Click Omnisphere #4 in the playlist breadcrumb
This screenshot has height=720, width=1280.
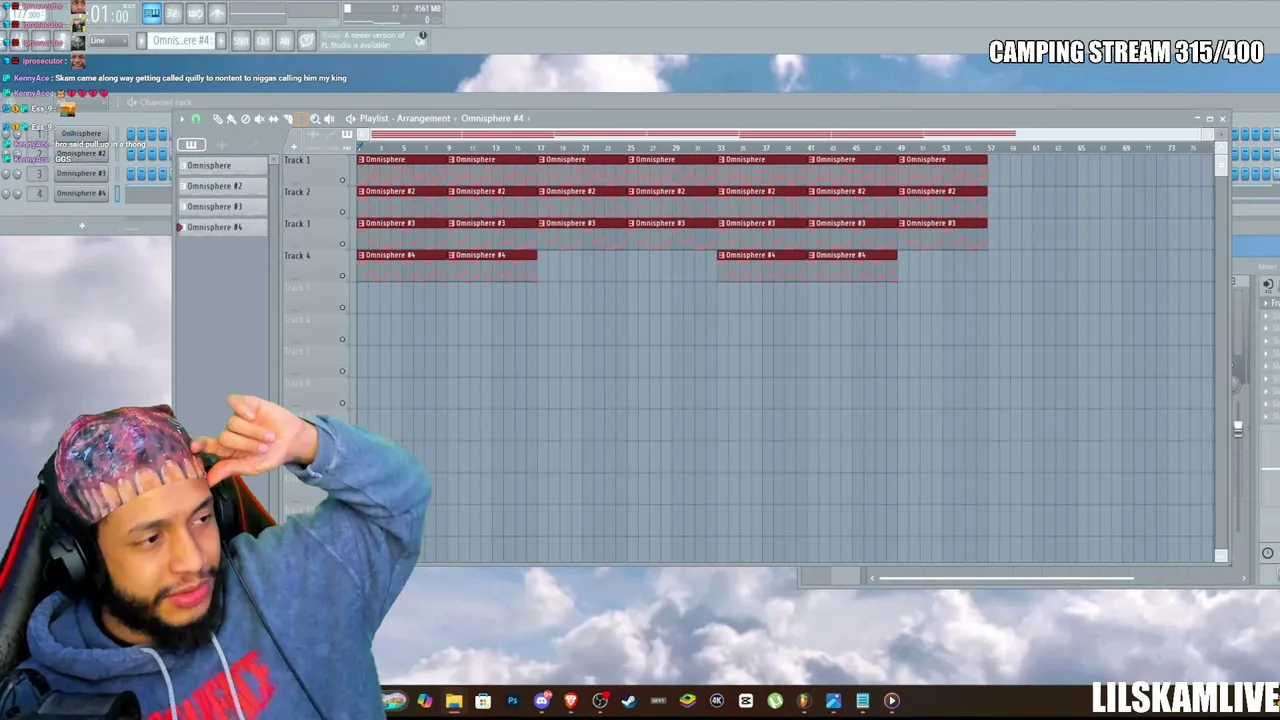click(x=492, y=119)
